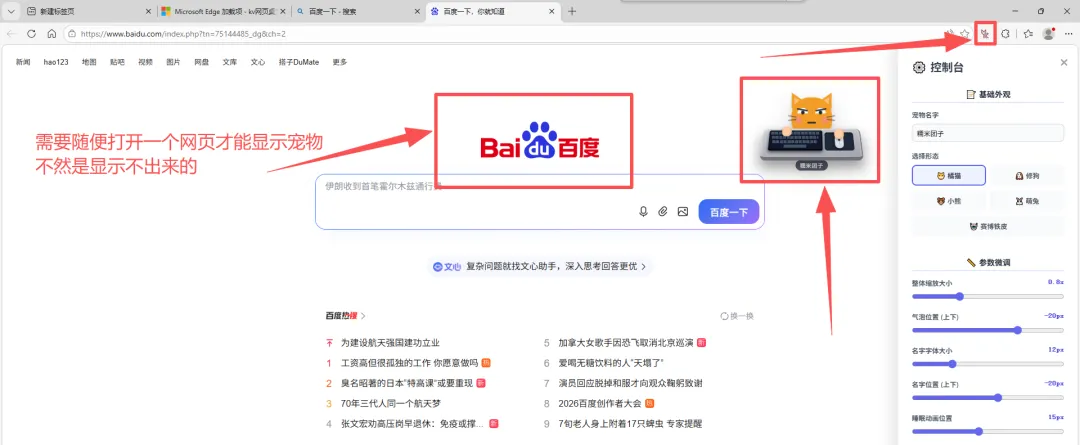Image resolution: width=1080 pixels, height=445 pixels.
Task: View site info lock icon in address bar
Action: [72, 34]
